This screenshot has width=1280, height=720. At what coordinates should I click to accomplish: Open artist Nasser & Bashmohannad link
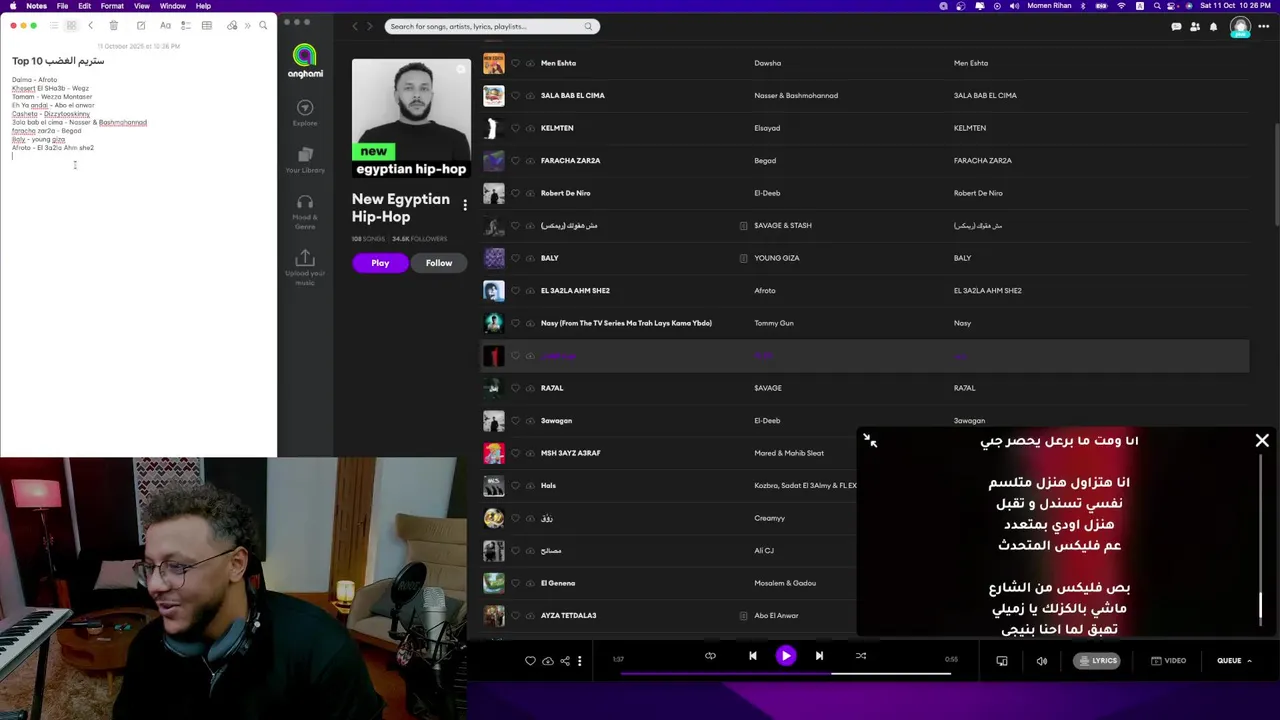[x=796, y=96]
